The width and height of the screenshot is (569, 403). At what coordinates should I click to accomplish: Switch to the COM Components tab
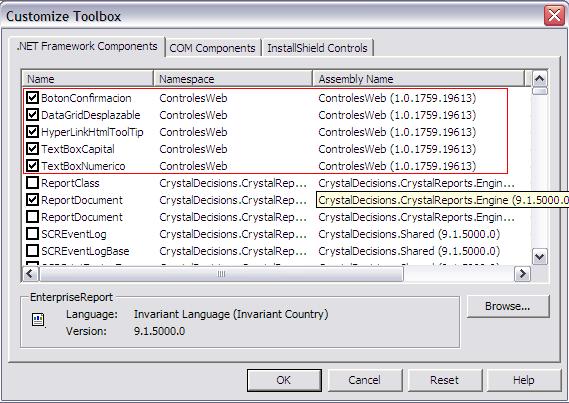213,48
